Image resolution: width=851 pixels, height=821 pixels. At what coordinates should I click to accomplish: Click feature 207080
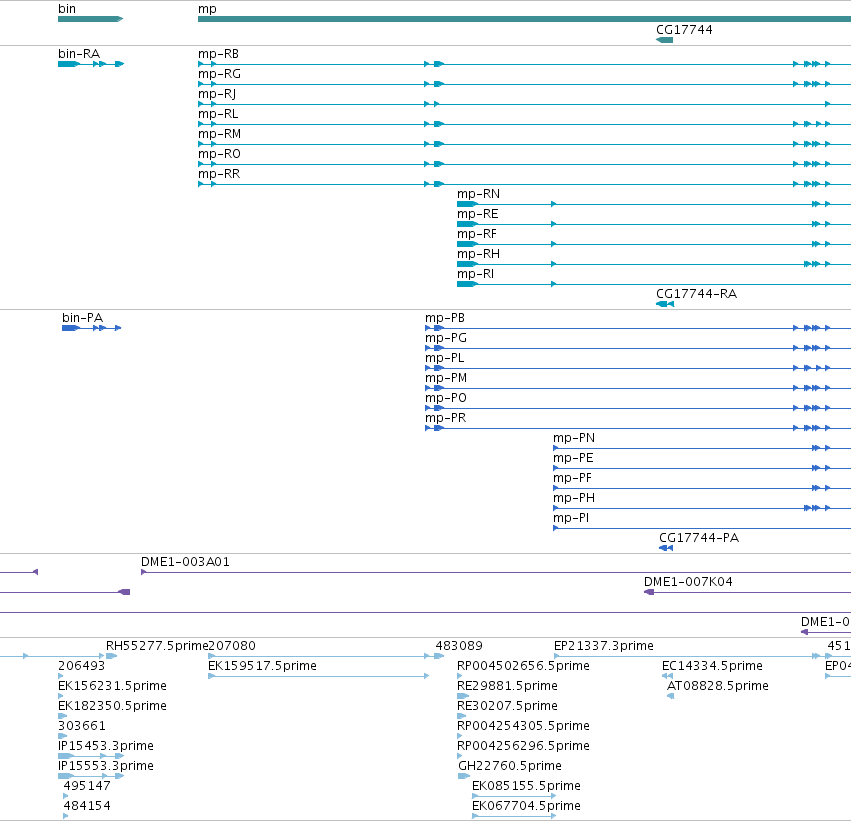[232, 646]
